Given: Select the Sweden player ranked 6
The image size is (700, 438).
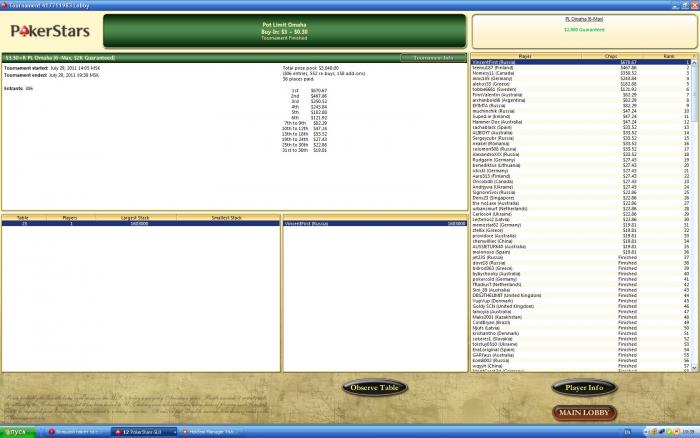Looking at the screenshot, I should (581, 89).
